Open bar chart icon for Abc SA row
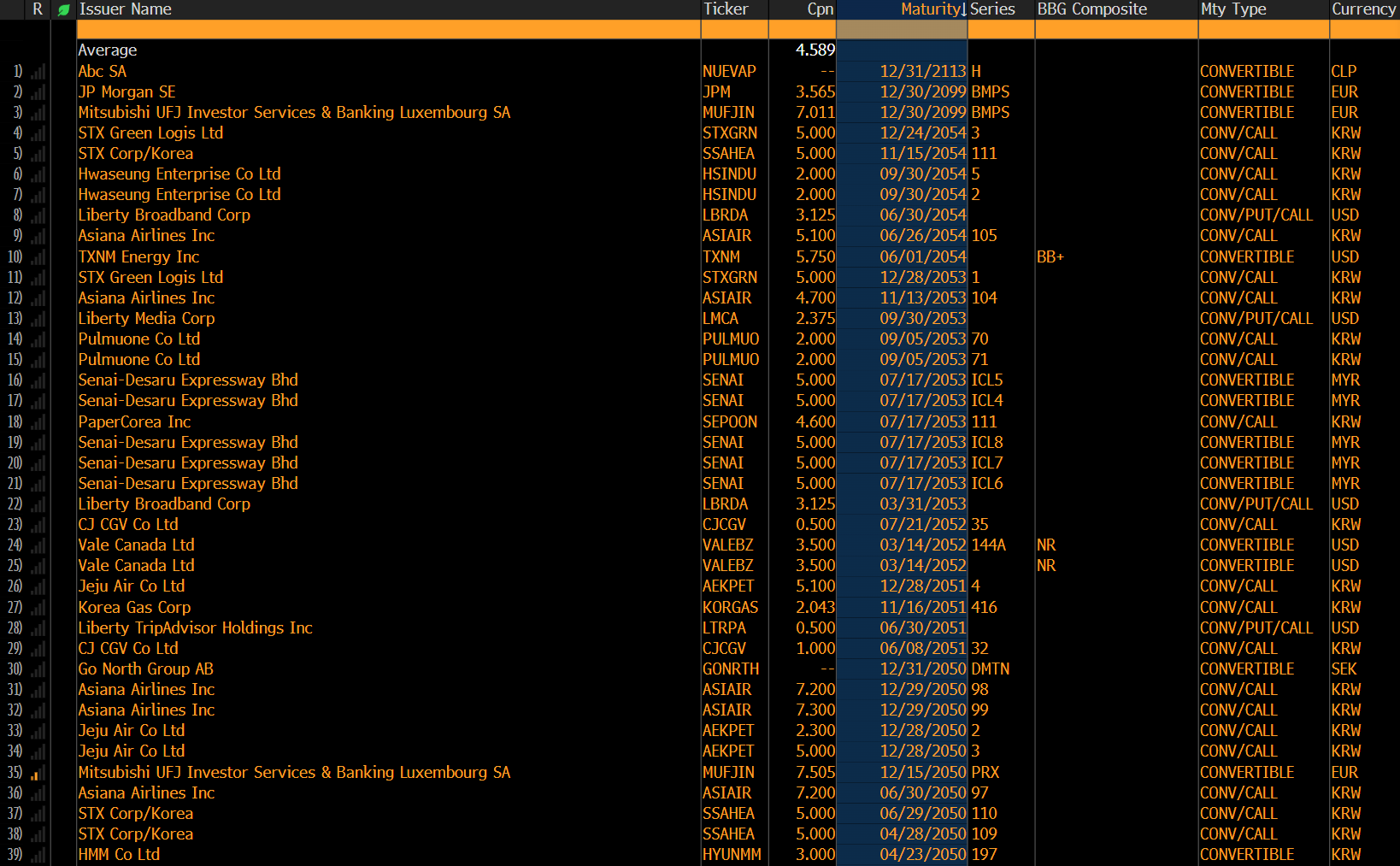1400x866 pixels. (x=38, y=72)
